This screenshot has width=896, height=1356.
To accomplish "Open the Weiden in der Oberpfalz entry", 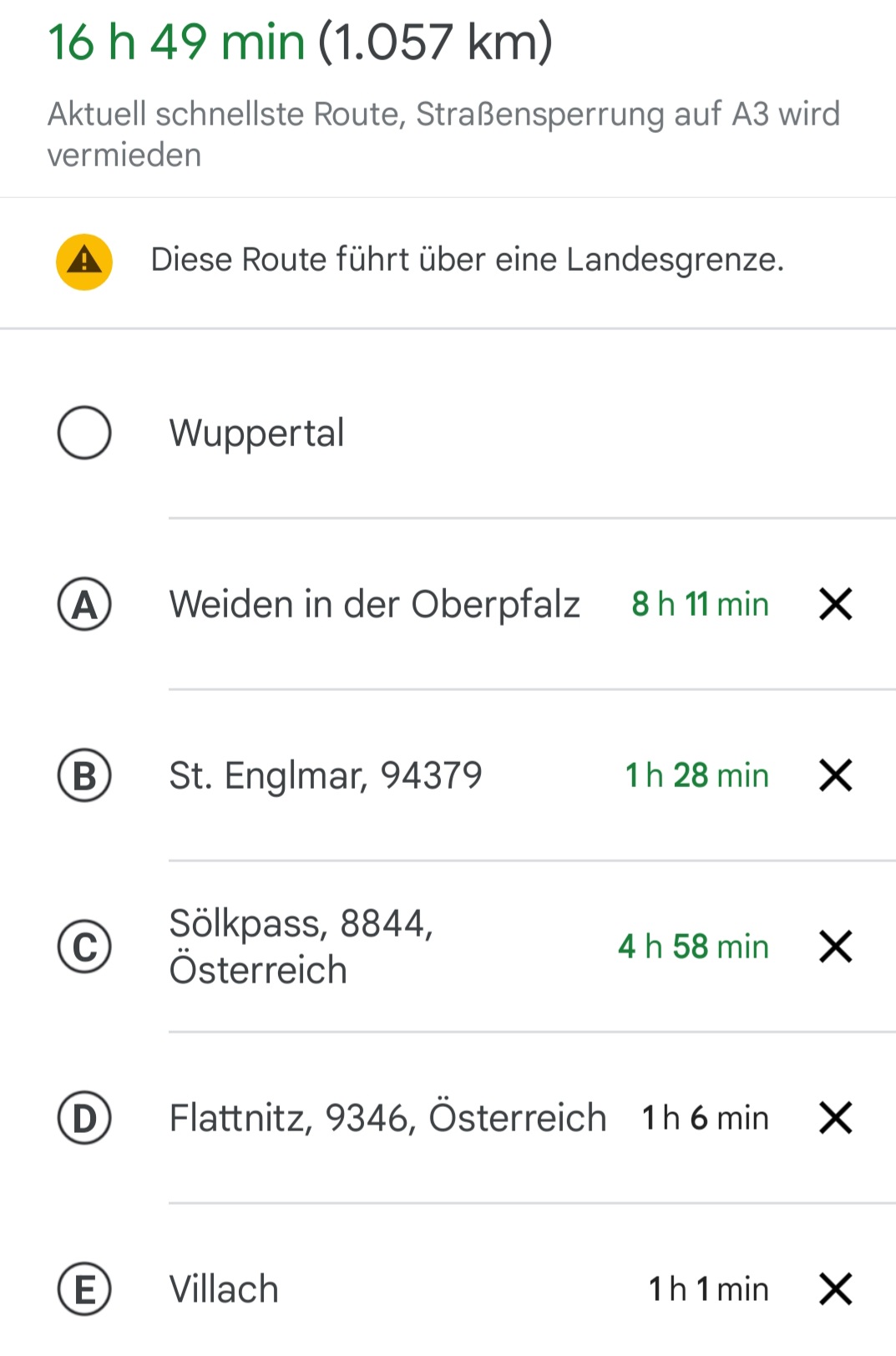I will pyautogui.click(x=374, y=604).
